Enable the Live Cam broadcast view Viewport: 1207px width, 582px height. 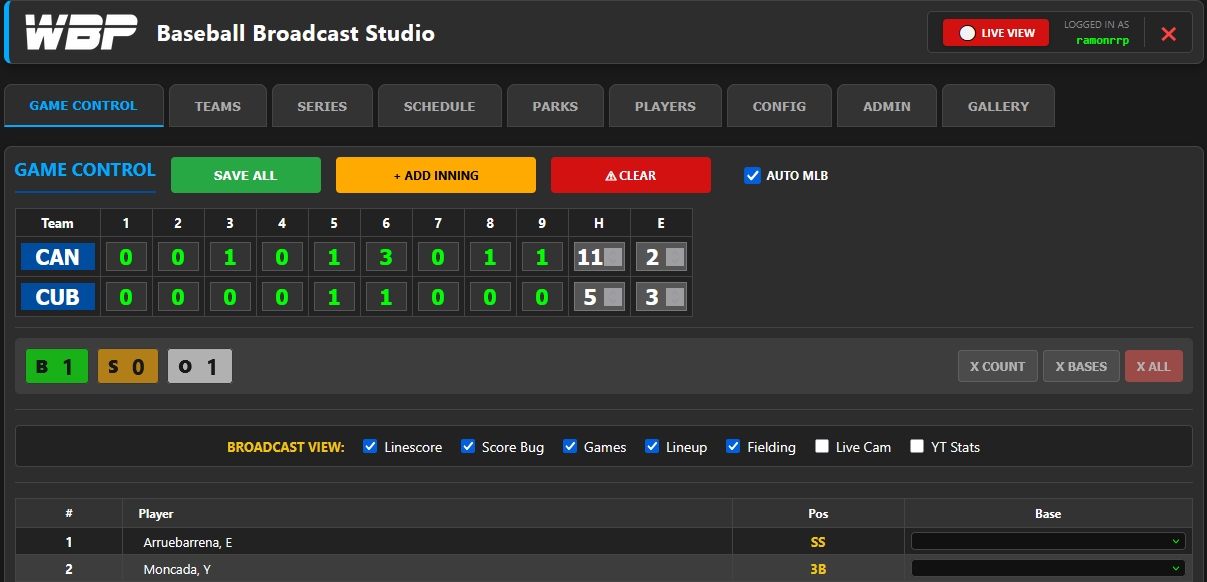click(x=822, y=447)
